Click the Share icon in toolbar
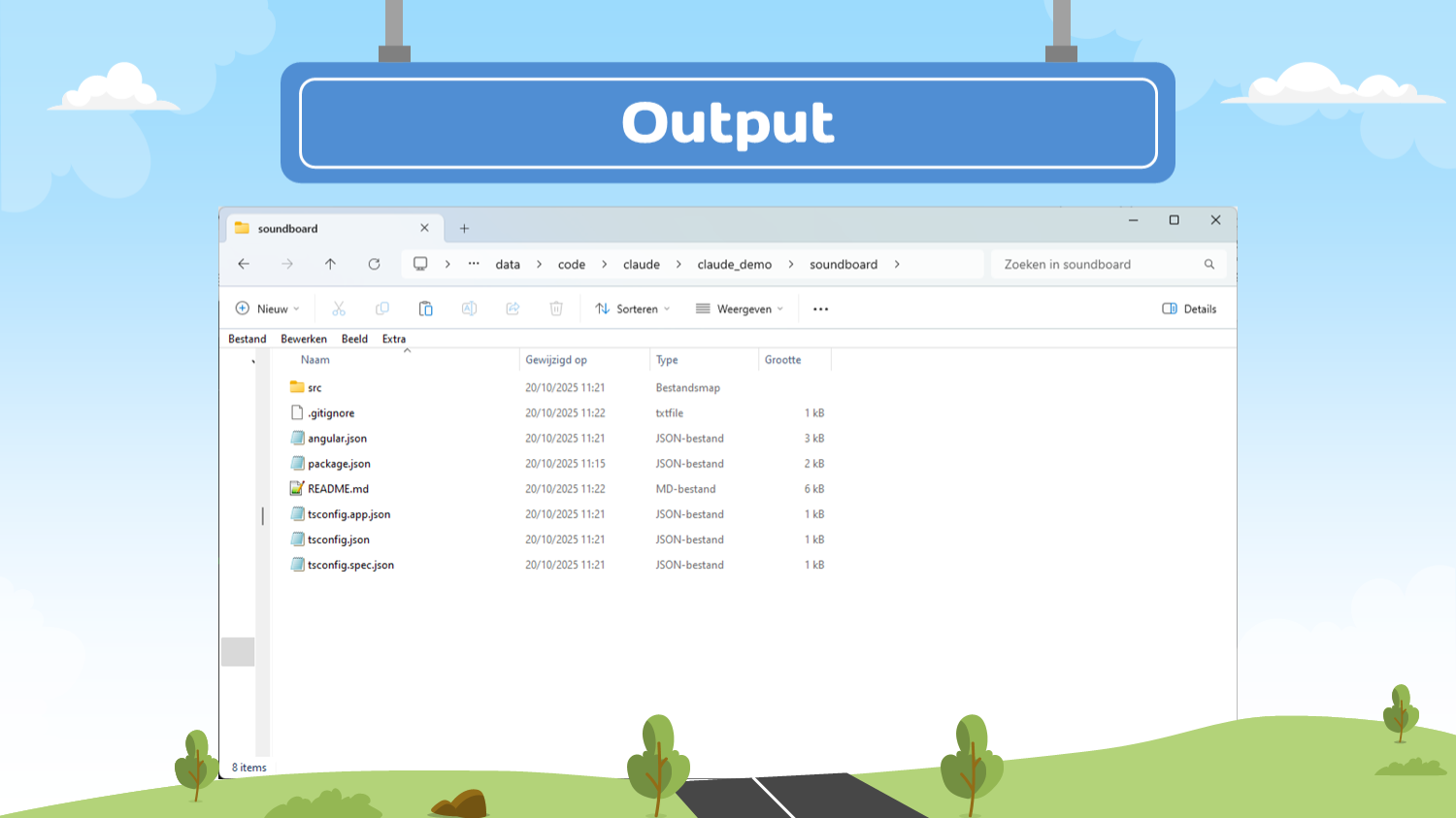 pyautogui.click(x=513, y=309)
